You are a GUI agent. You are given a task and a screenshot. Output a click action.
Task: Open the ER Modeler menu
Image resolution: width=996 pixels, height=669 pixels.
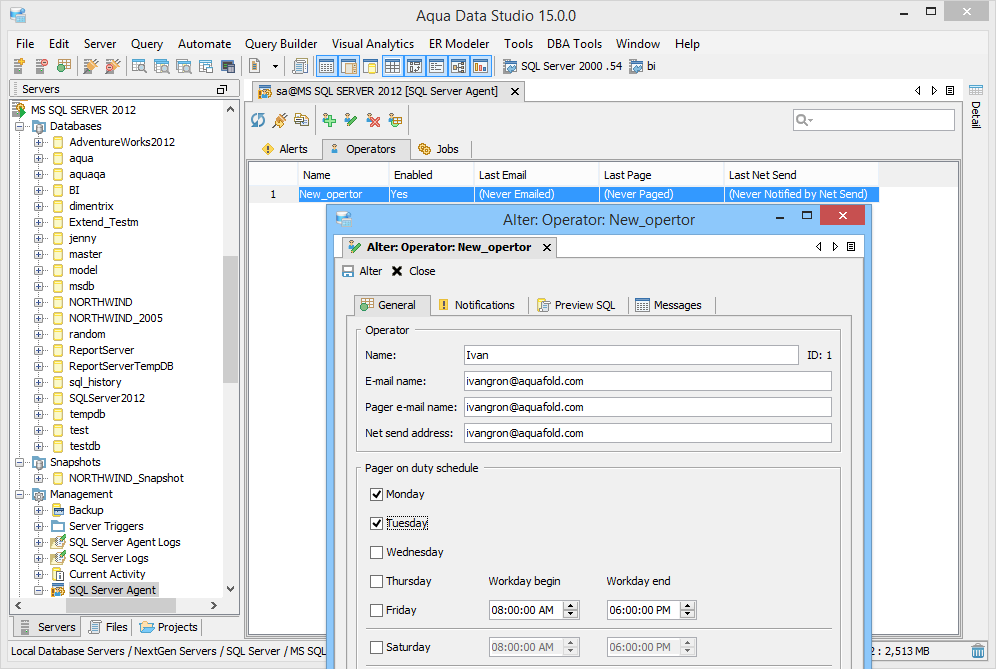(459, 44)
